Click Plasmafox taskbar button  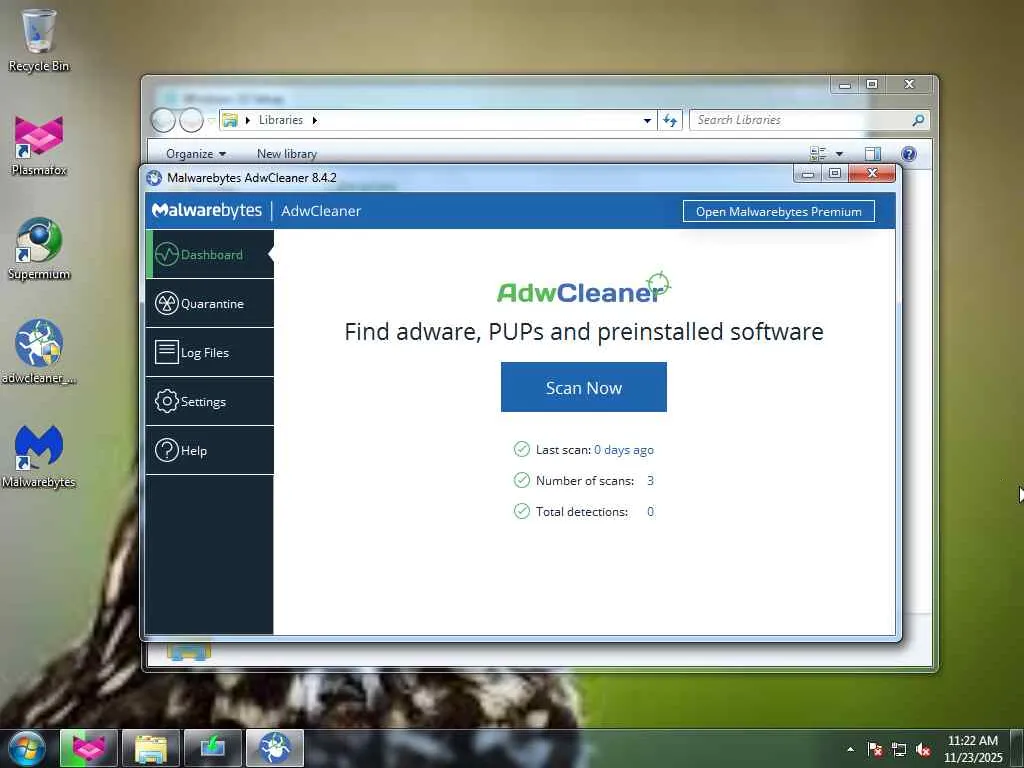89,748
